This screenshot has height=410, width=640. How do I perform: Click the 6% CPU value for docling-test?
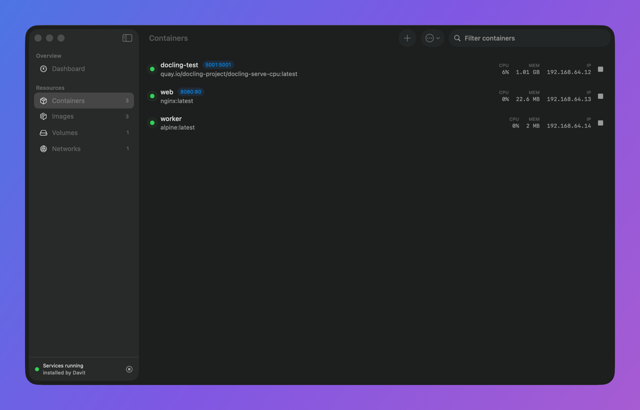click(505, 72)
